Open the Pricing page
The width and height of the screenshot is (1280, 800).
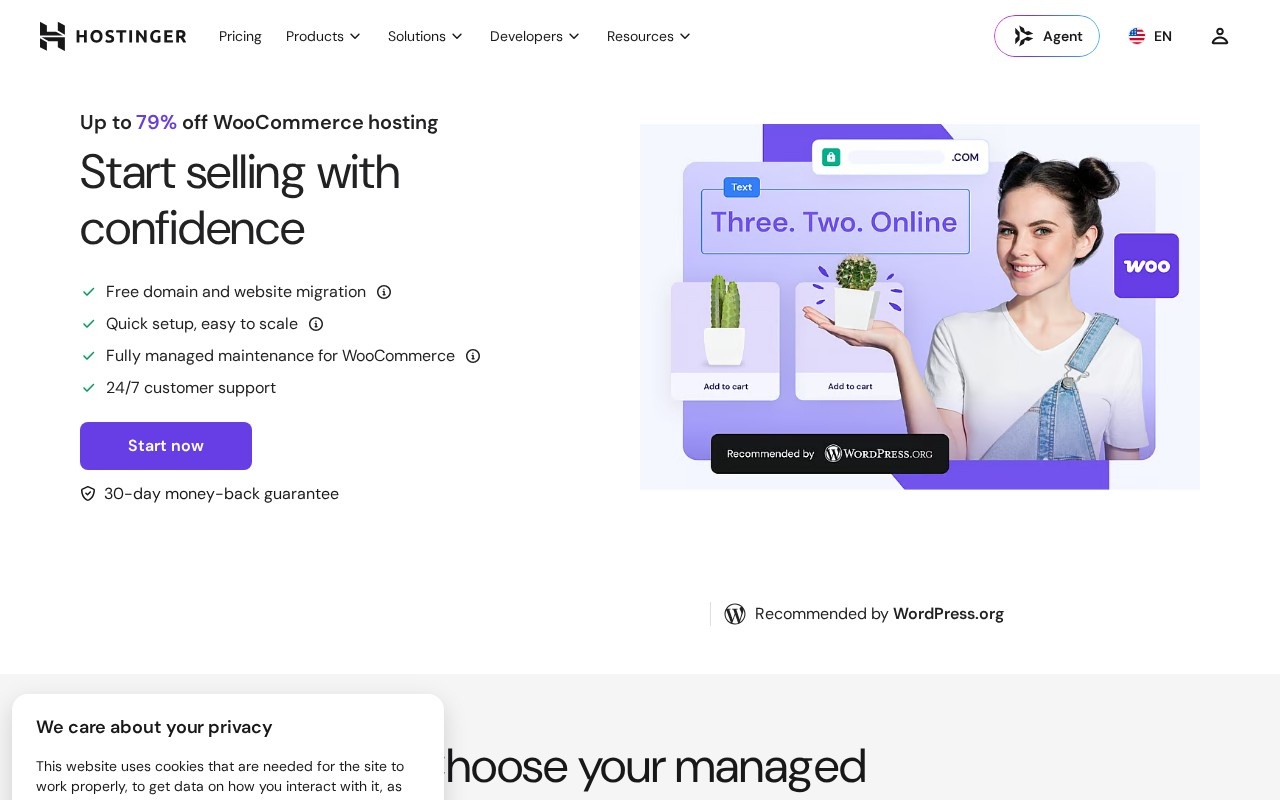[x=240, y=36]
